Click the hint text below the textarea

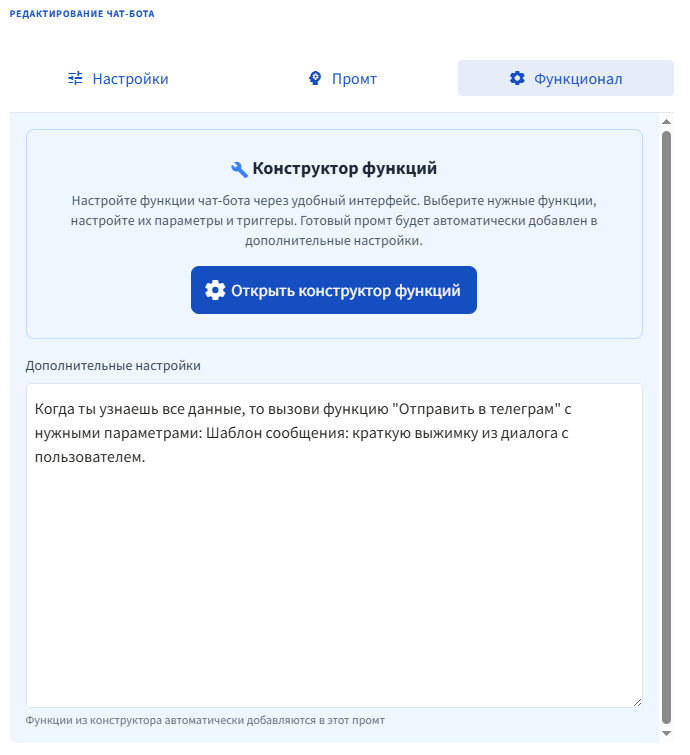click(x=205, y=720)
